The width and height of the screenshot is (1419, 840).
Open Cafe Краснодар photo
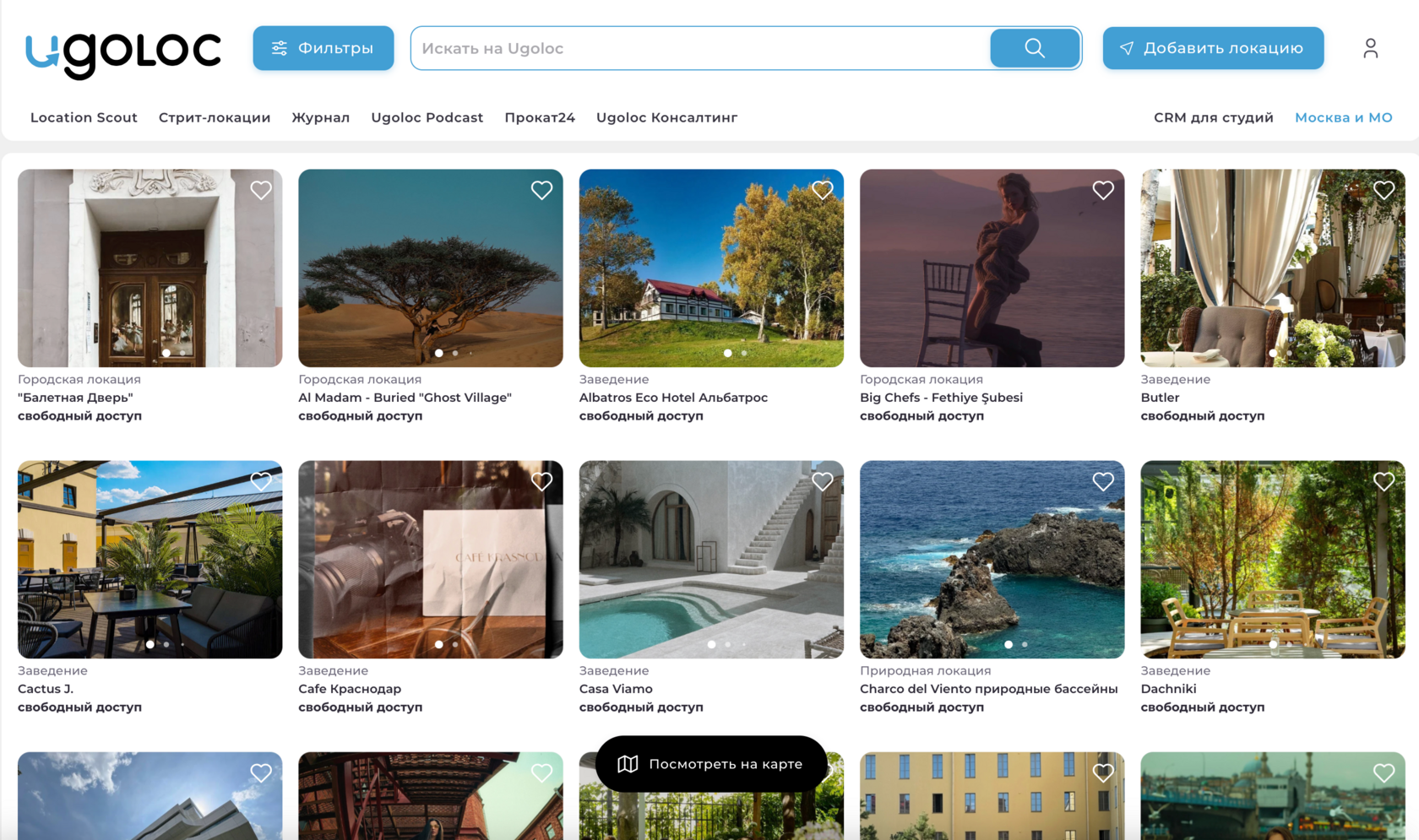[x=431, y=560]
